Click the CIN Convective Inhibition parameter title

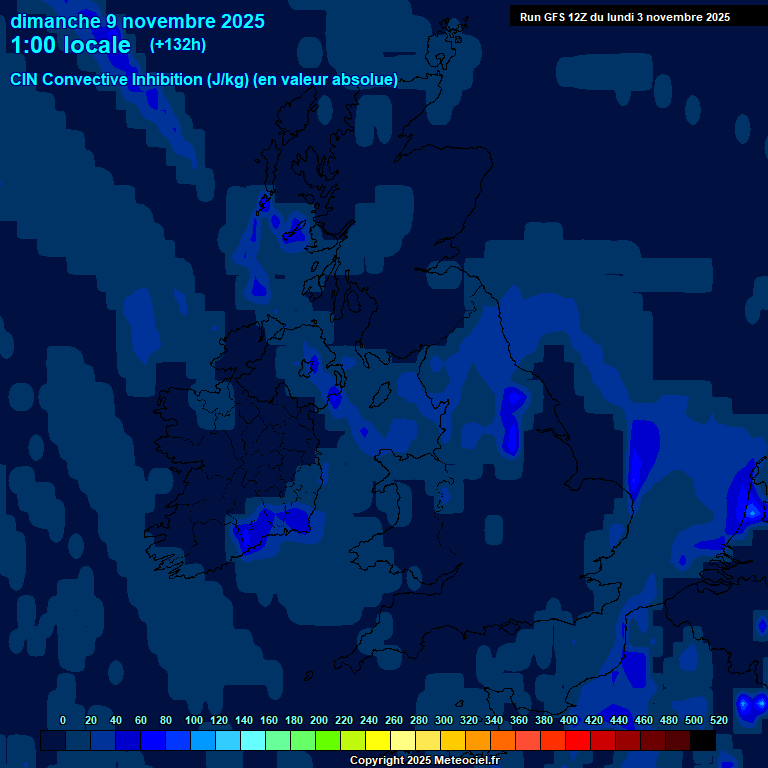[204, 80]
